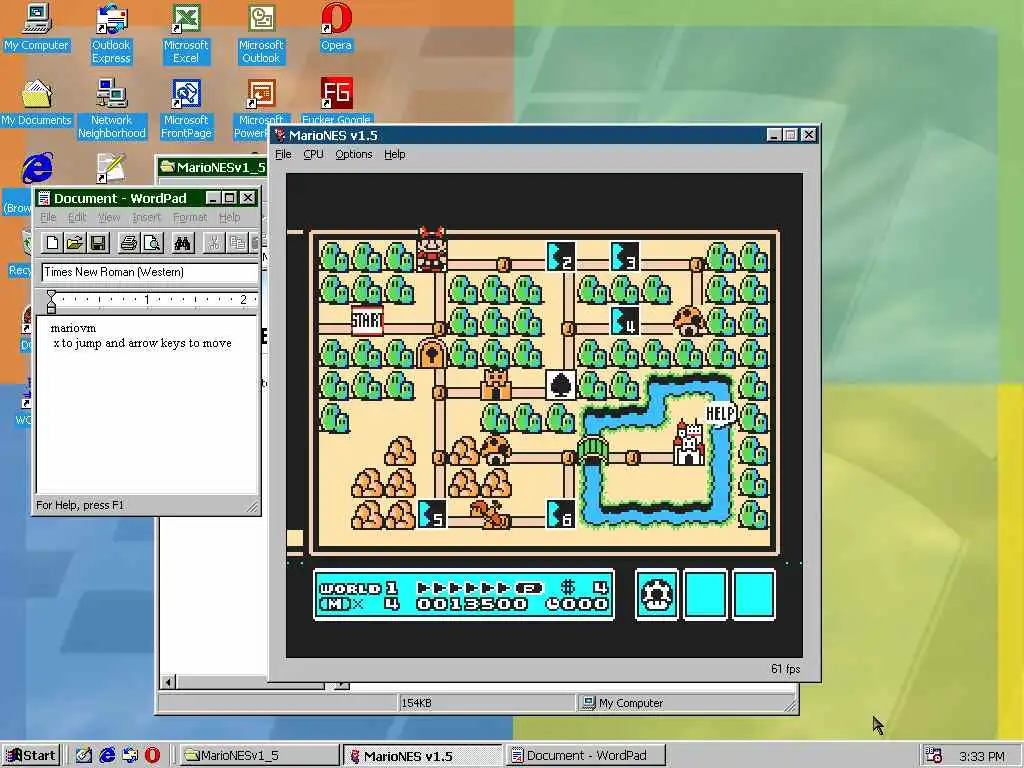Select the Microsoft PowerPoint desktop shortcut

click(x=261, y=101)
